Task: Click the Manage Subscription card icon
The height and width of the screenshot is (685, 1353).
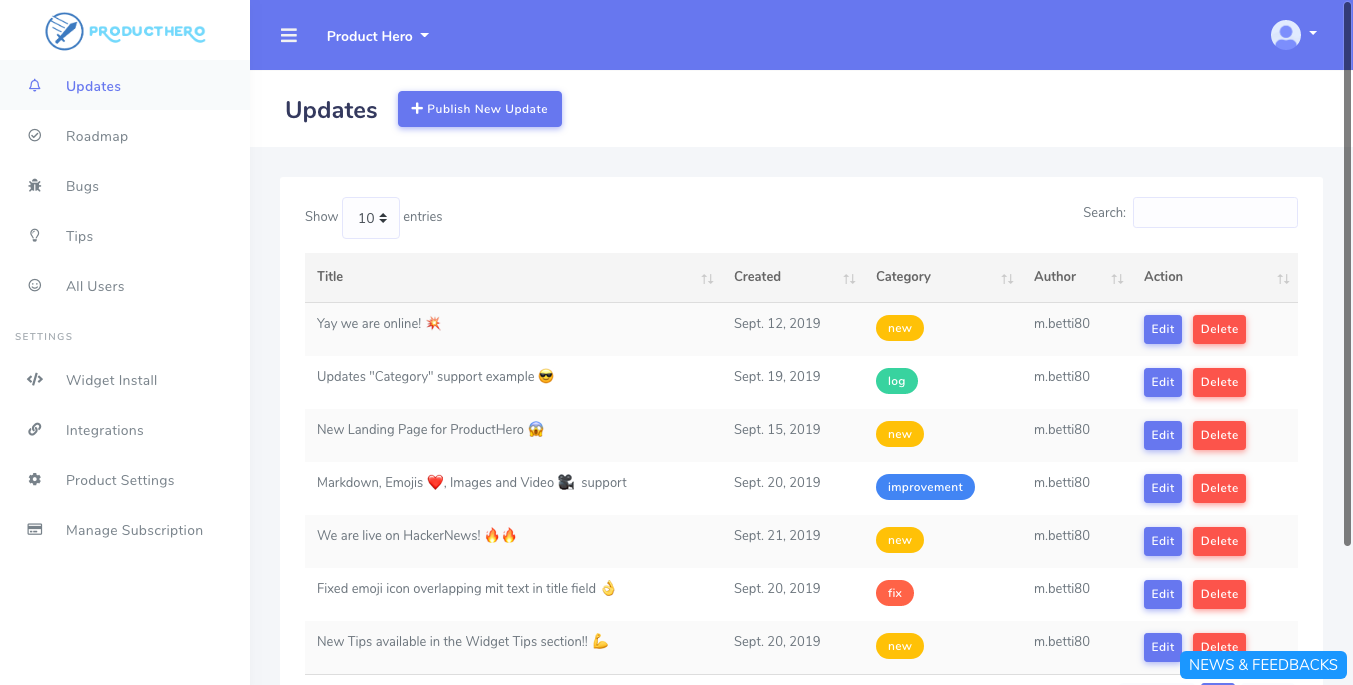Action: point(34,530)
